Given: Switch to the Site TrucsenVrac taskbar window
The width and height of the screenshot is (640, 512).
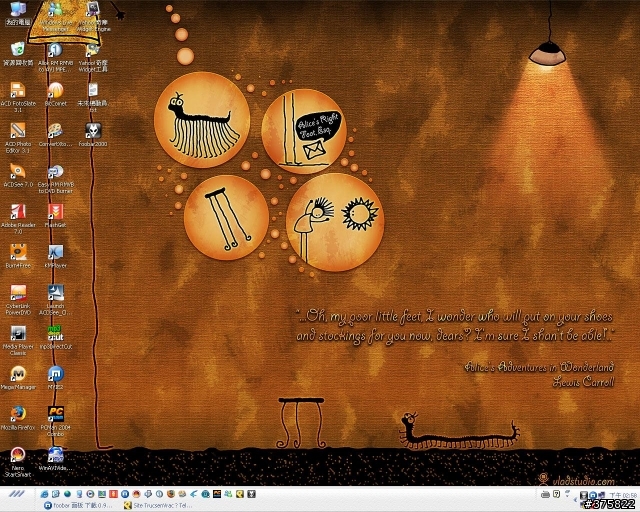Looking at the screenshot, I should point(158,505).
